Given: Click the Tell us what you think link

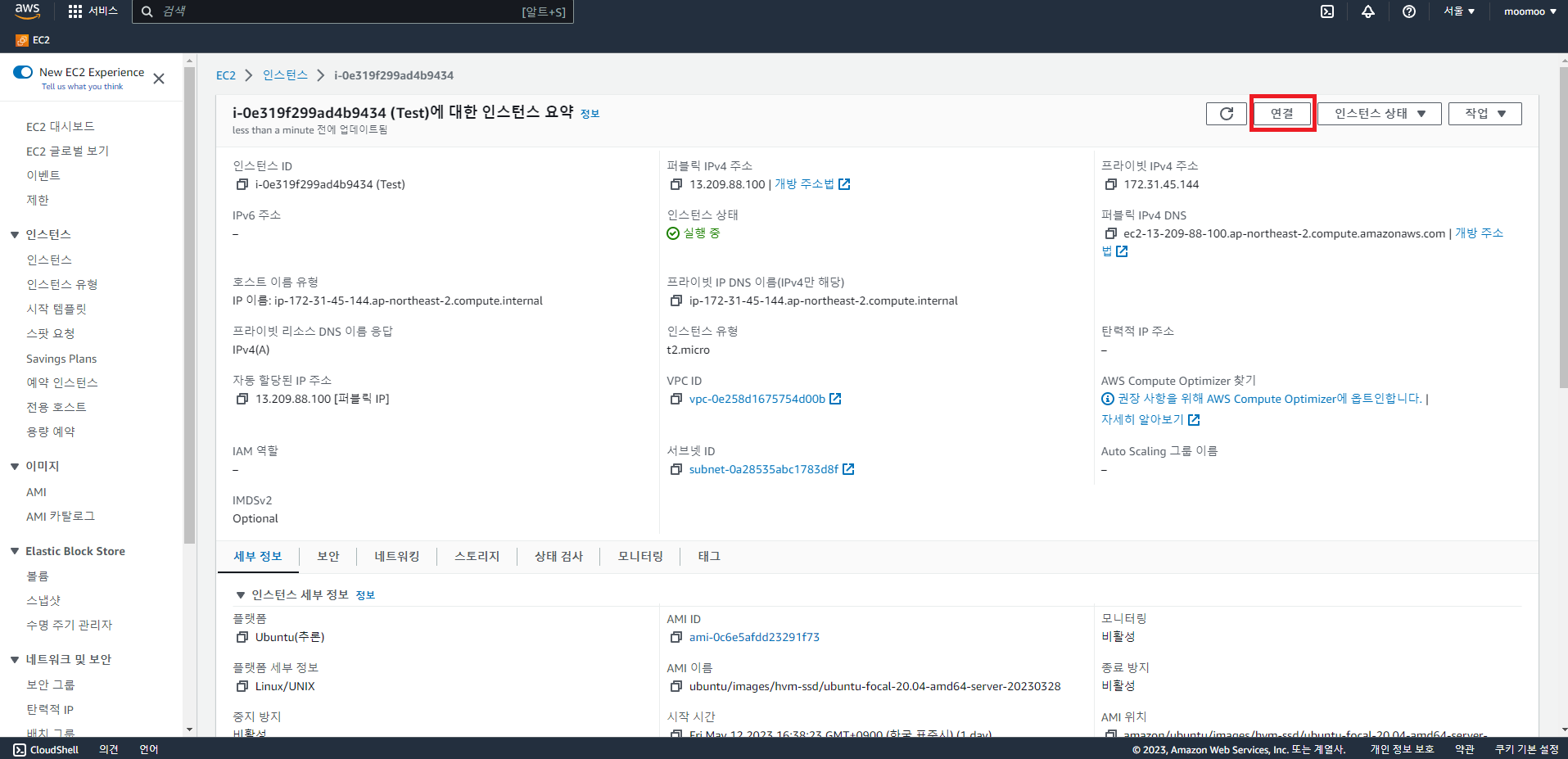Looking at the screenshot, I should pyautogui.click(x=82, y=87).
